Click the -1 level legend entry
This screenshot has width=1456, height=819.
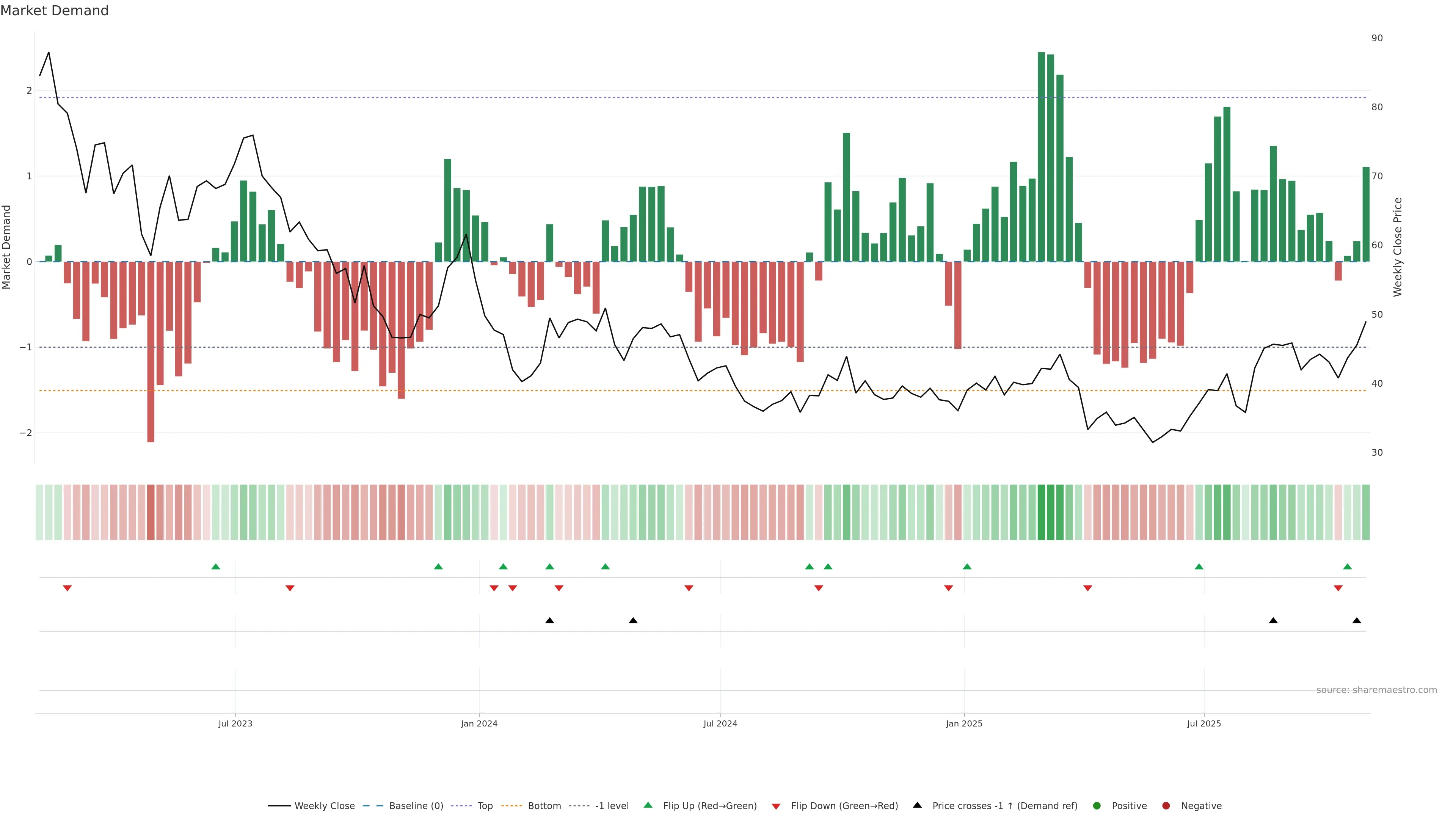coord(612,806)
